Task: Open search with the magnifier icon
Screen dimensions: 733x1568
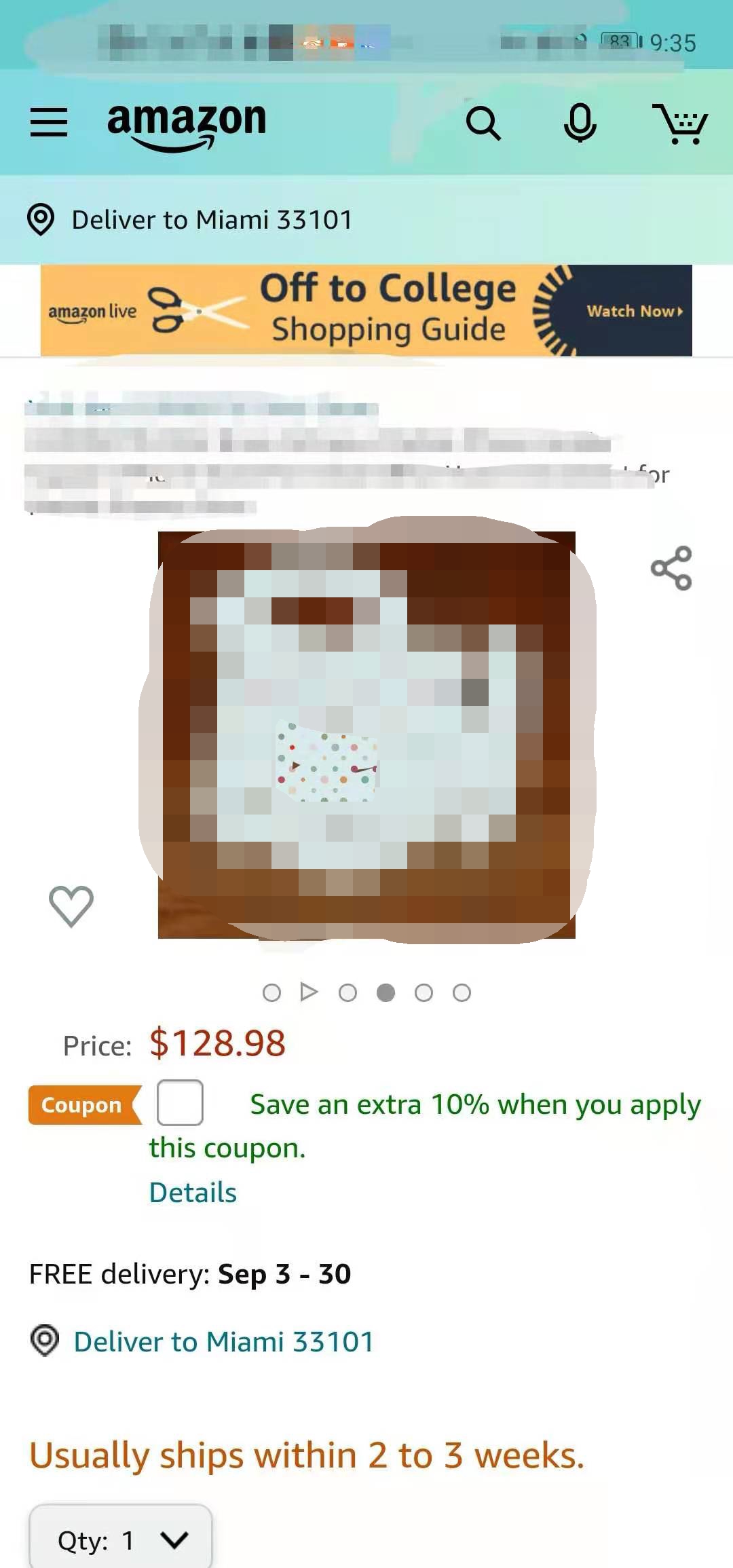Action: [483, 124]
